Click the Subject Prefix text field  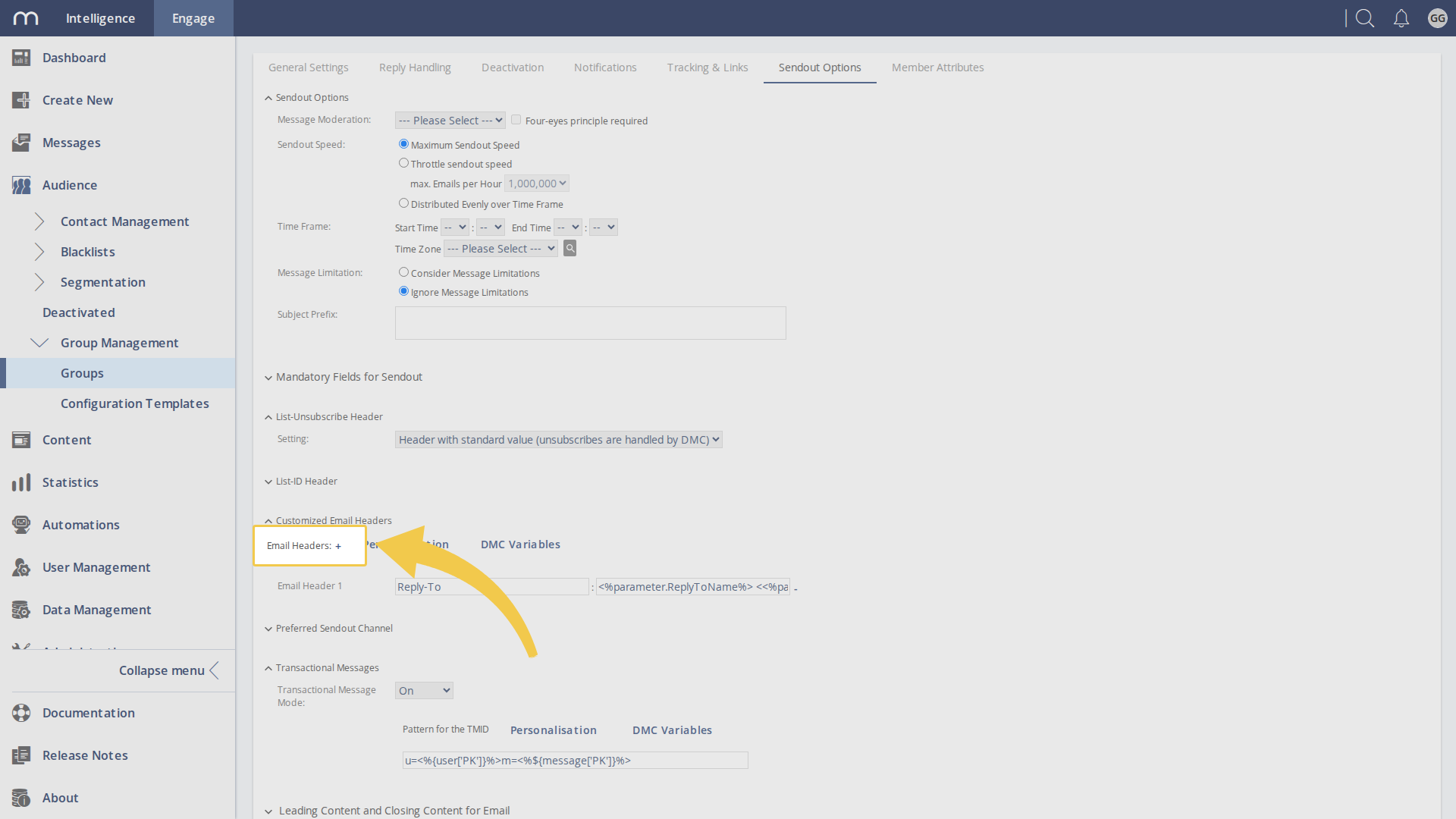[590, 323]
